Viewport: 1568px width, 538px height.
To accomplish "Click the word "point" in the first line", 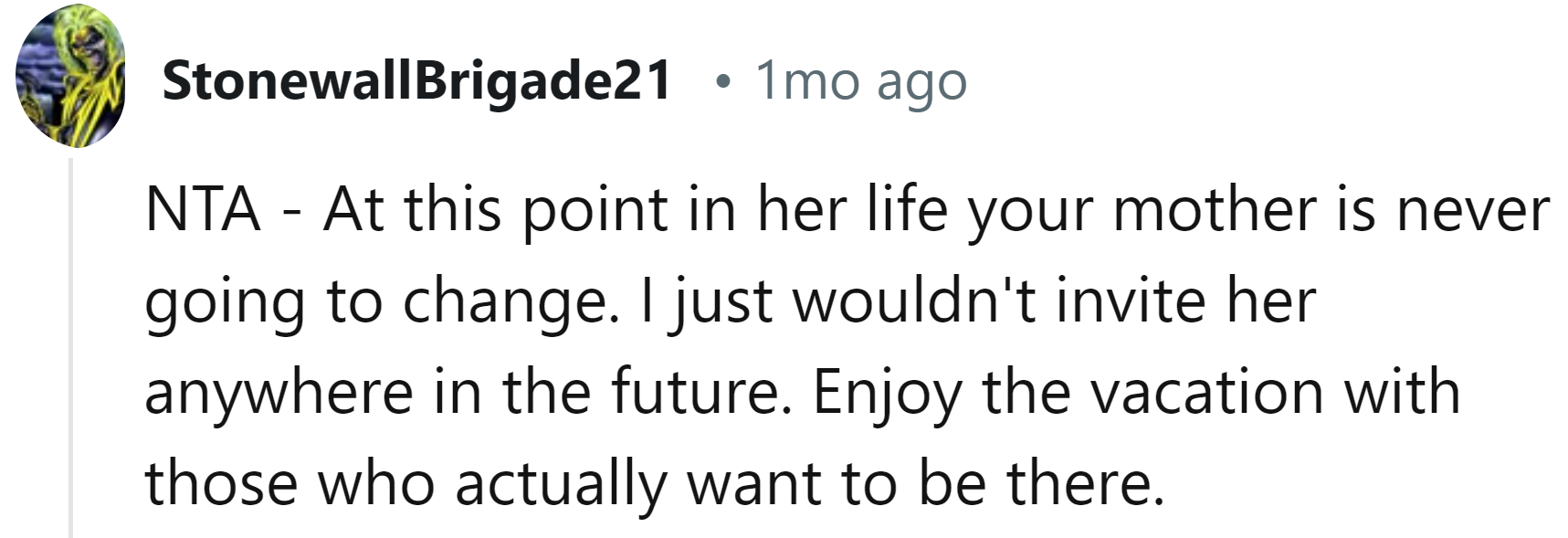I will pyautogui.click(x=593, y=210).
